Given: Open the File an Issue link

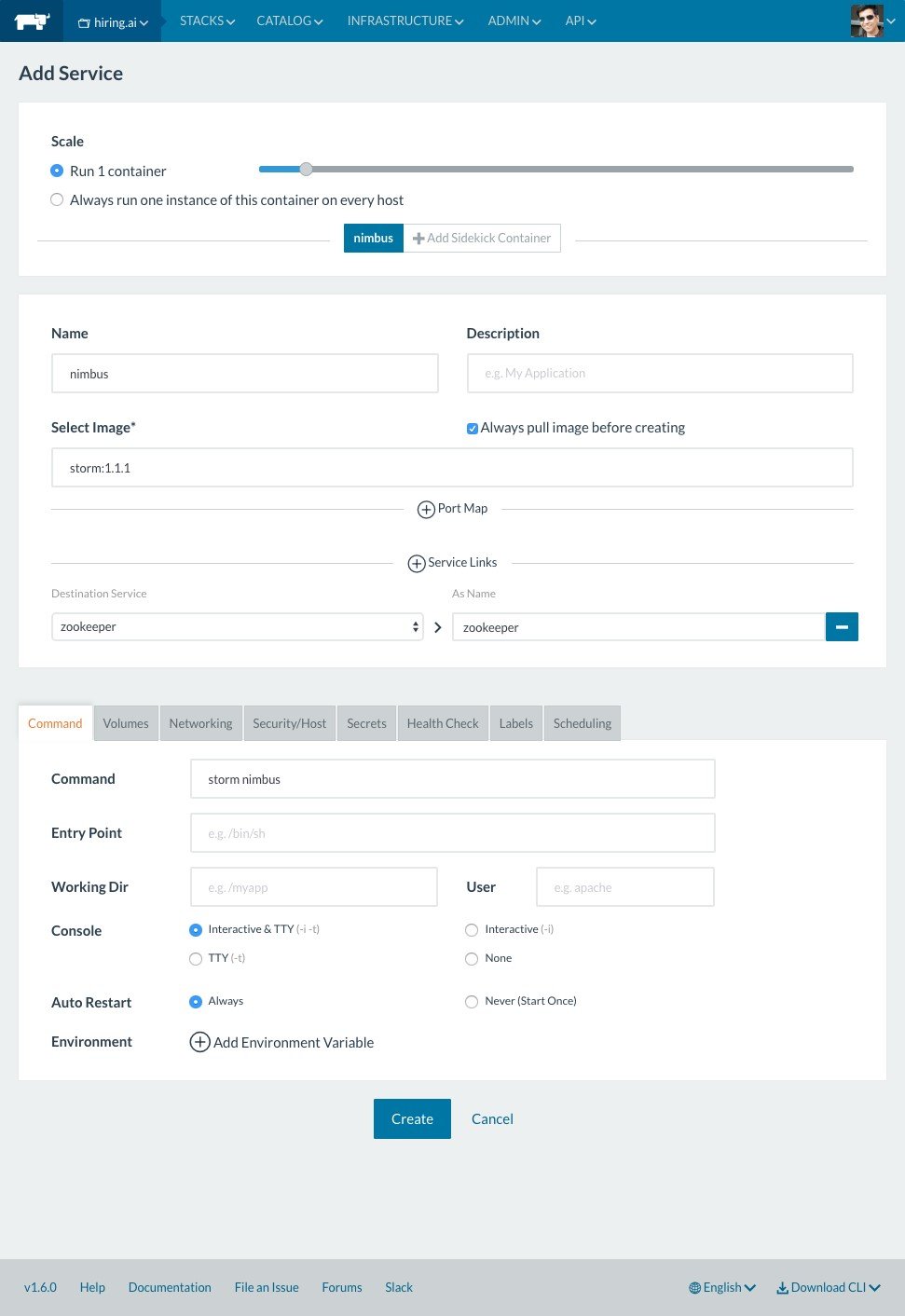Looking at the screenshot, I should (267, 1288).
